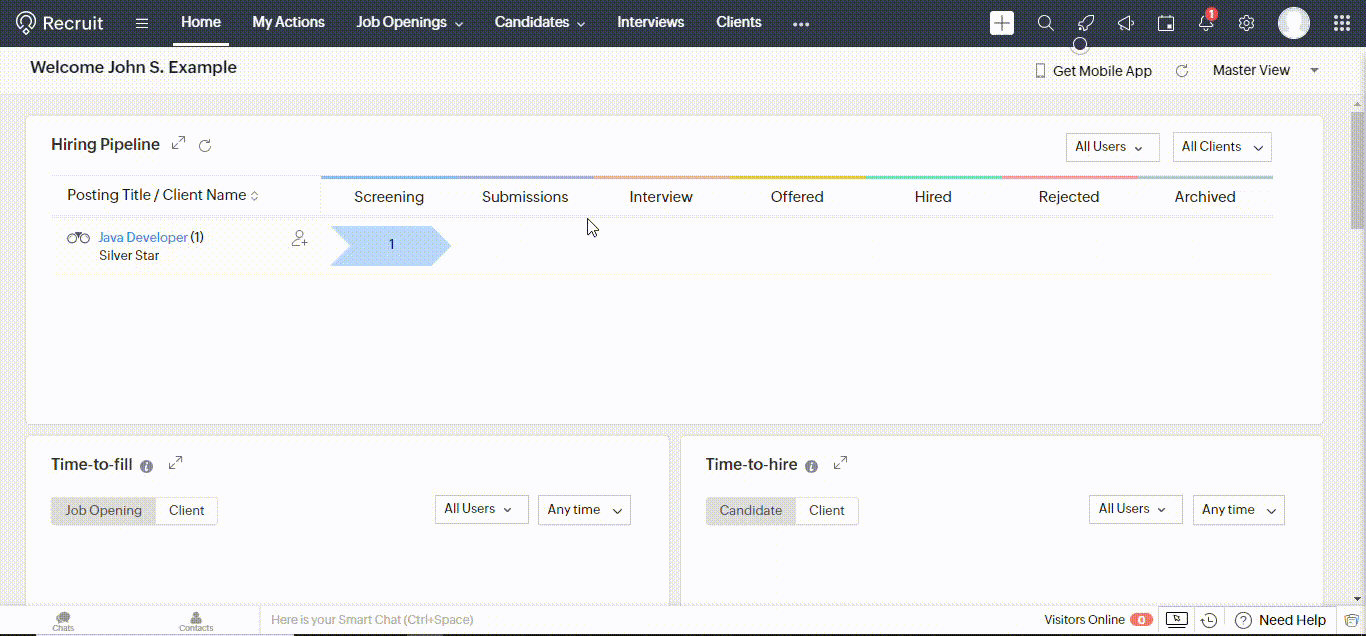
Task: Open the notifications bell icon
Action: click(x=1206, y=23)
